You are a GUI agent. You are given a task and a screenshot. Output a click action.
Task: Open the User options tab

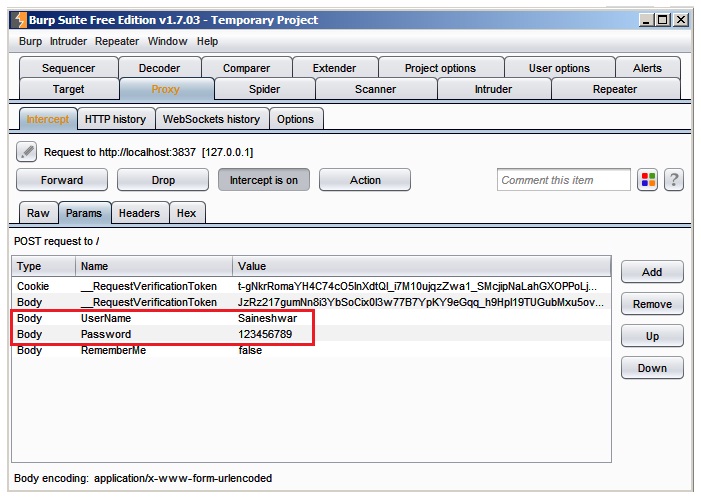(x=559, y=68)
